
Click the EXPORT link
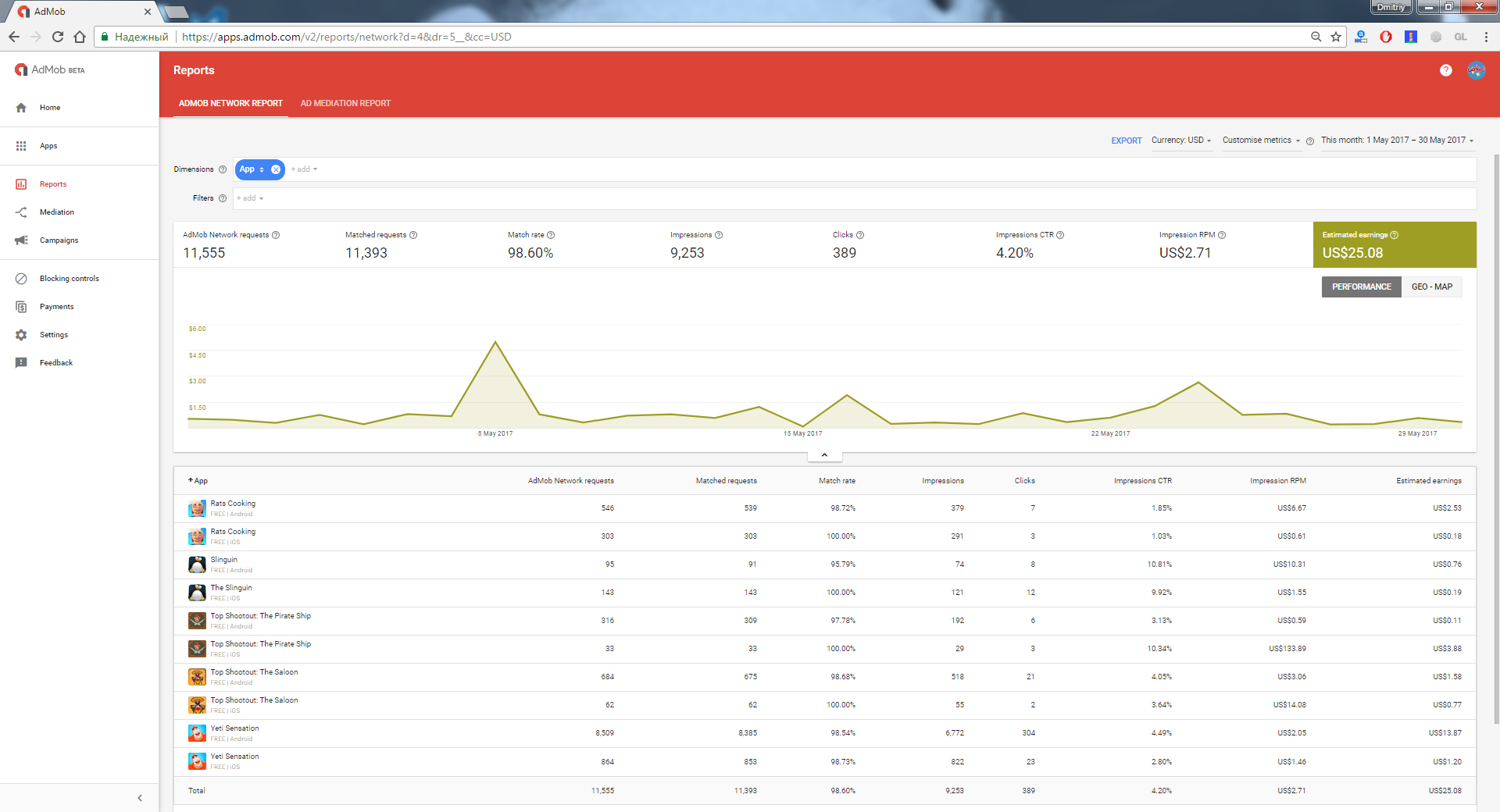pyautogui.click(x=1127, y=141)
